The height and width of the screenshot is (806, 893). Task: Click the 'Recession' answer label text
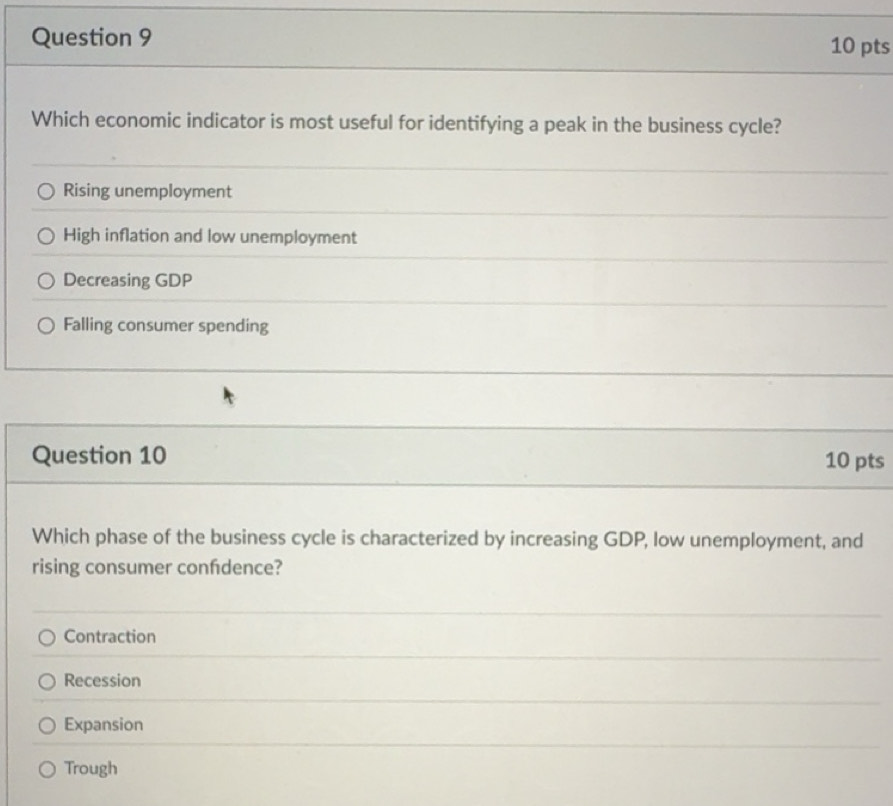point(102,681)
